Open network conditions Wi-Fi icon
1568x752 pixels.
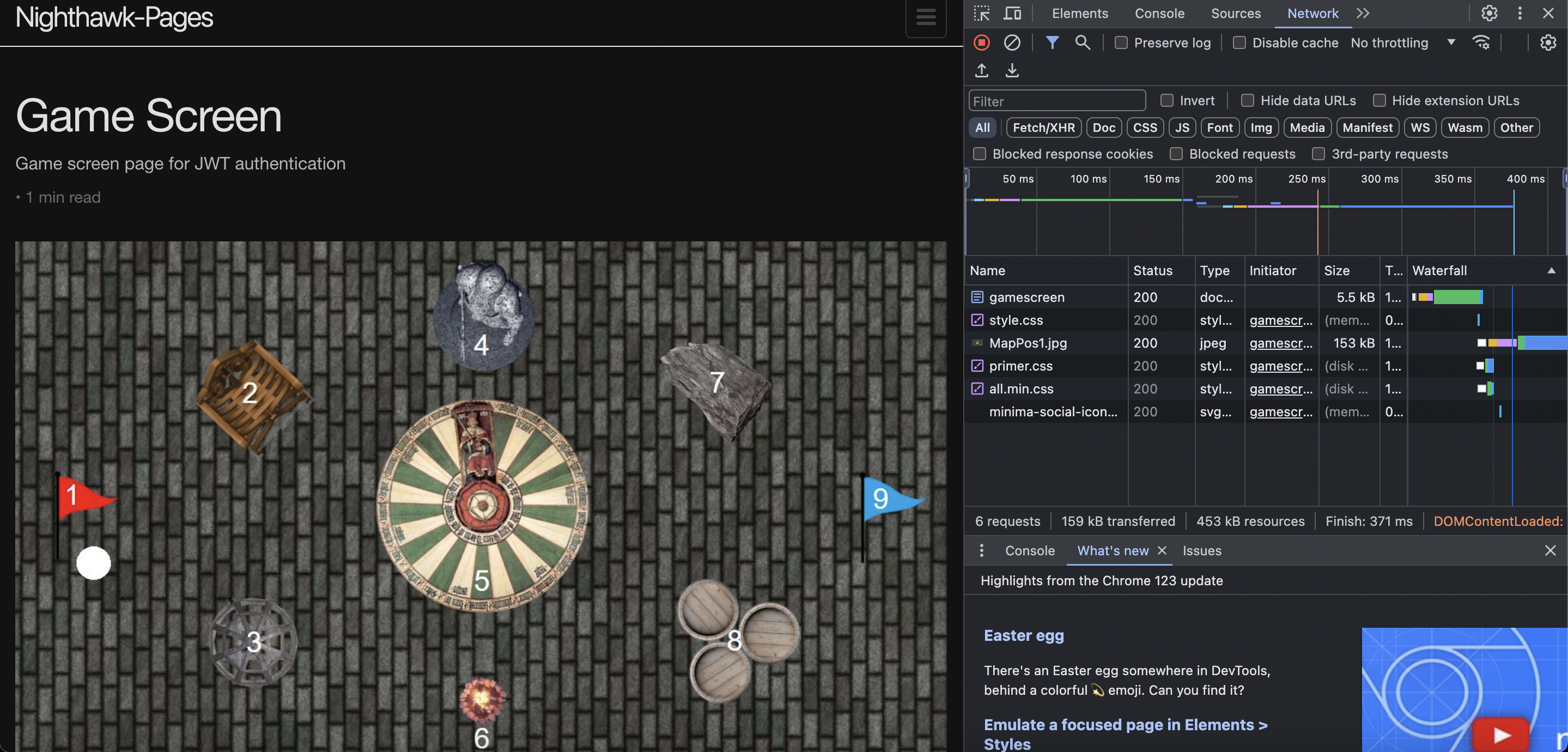pyautogui.click(x=1481, y=43)
